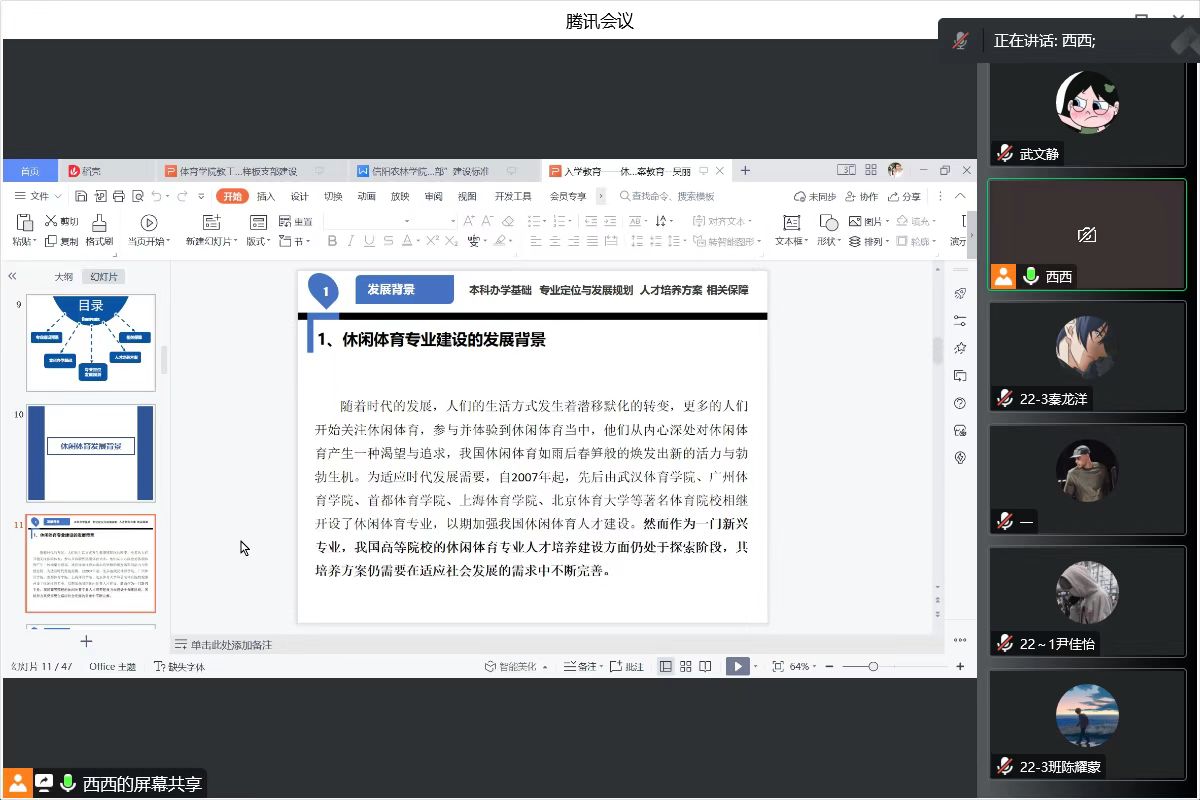Select slide 10 thumbnail
The width and height of the screenshot is (1200, 800).
coord(91,453)
